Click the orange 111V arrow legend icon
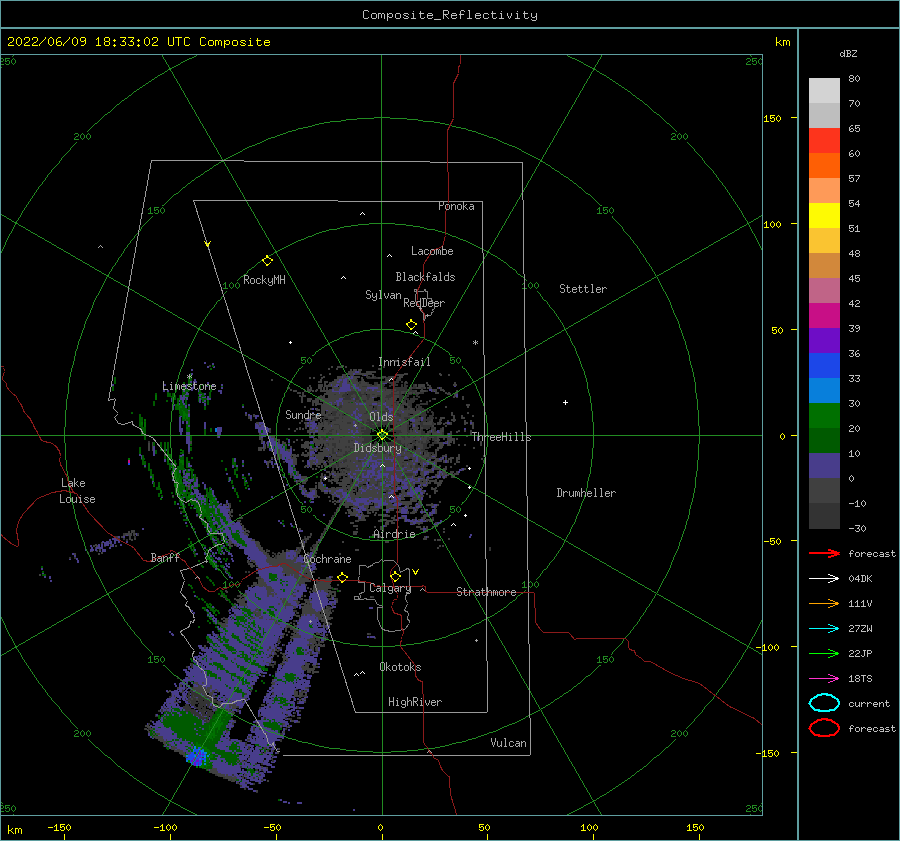900x841 pixels. coord(824,603)
